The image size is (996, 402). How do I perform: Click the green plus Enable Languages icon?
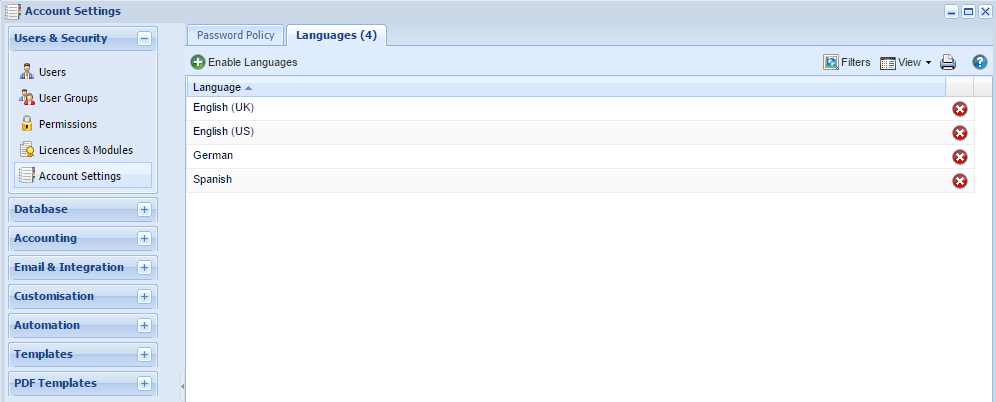click(x=198, y=62)
